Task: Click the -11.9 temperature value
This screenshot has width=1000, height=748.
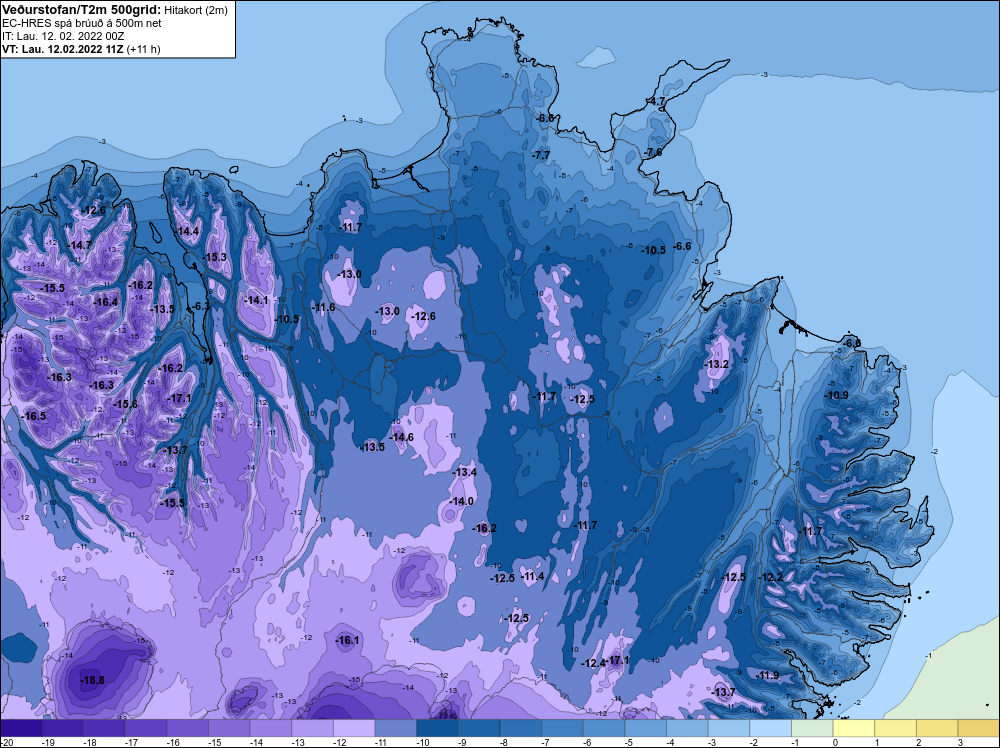Action: 767,675
